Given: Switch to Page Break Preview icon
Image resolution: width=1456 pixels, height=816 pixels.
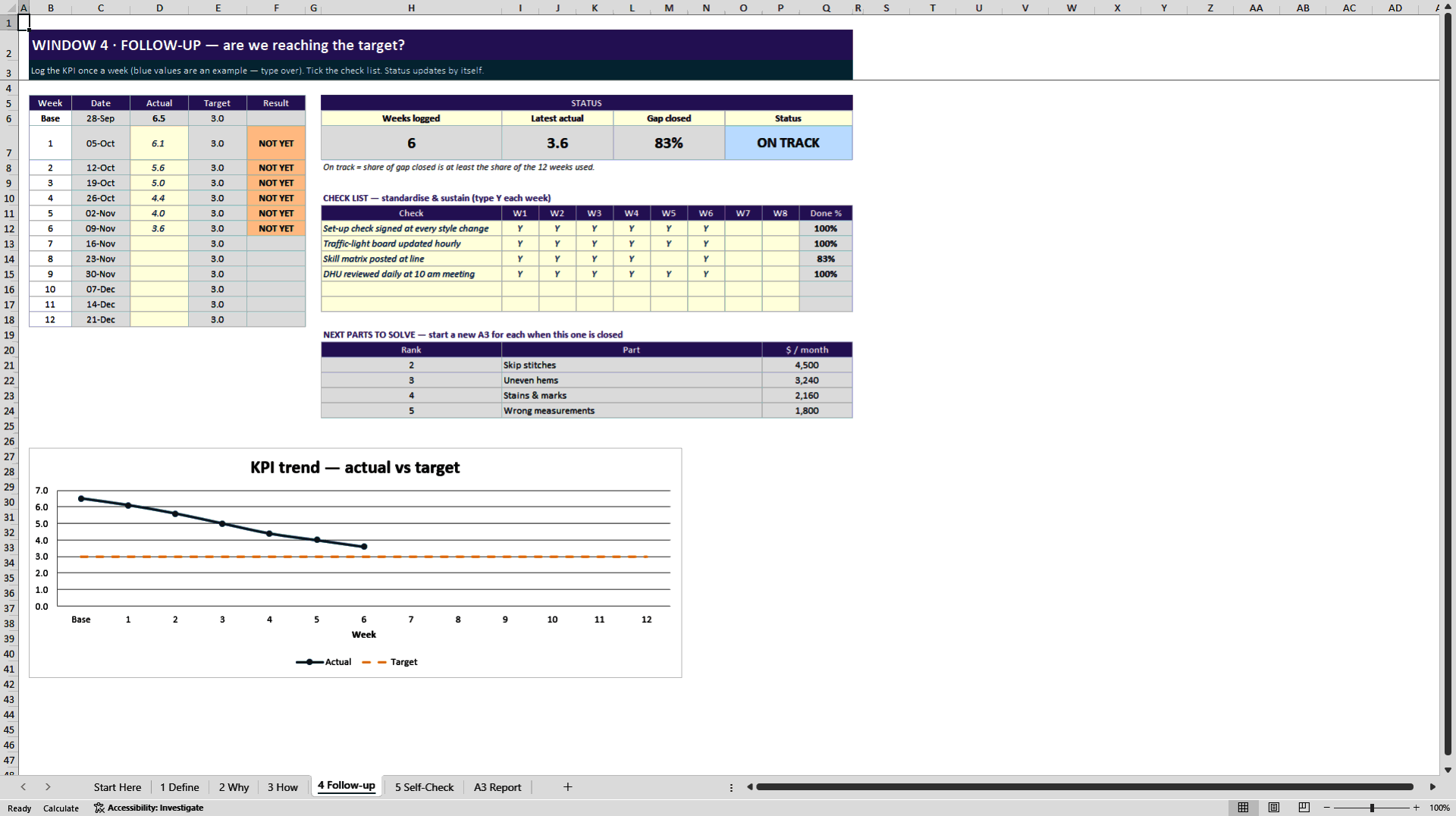Looking at the screenshot, I should [1304, 808].
